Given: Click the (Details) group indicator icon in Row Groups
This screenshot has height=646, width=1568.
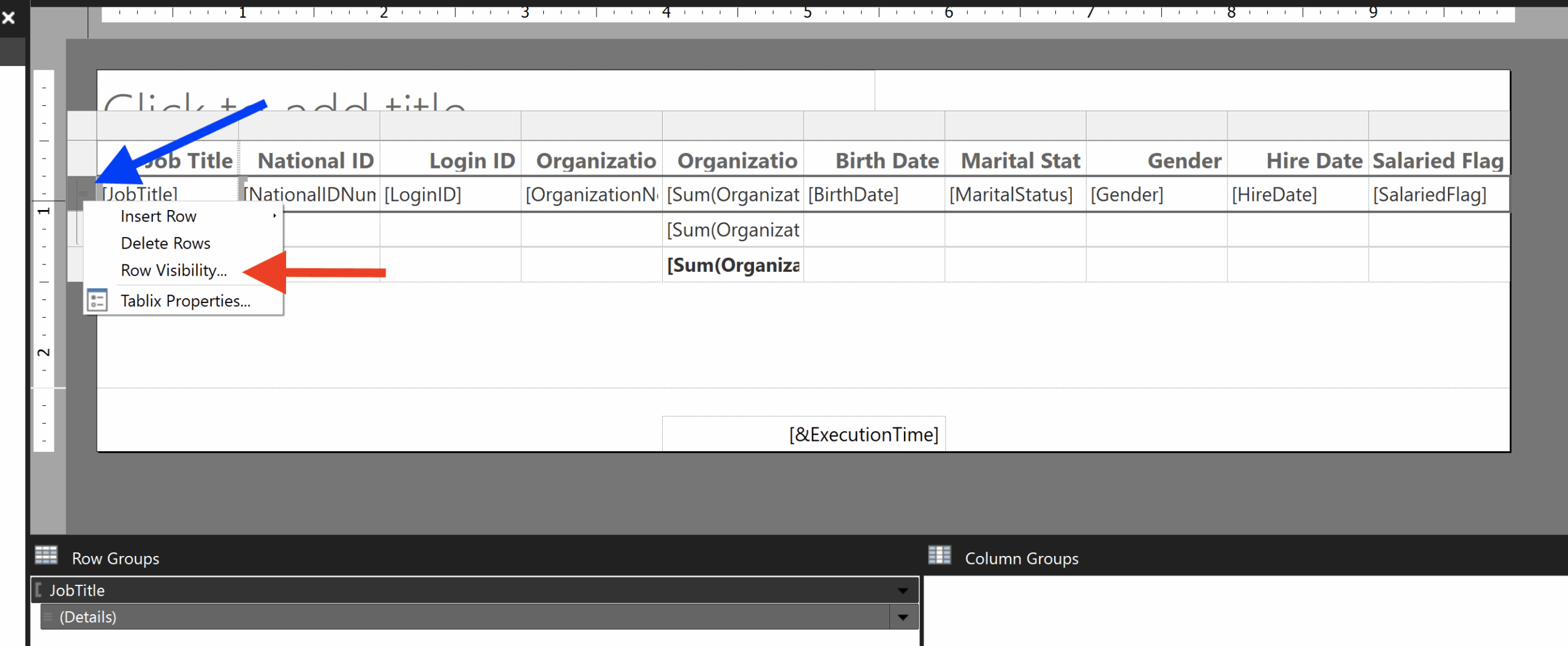Looking at the screenshot, I should pyautogui.click(x=49, y=617).
